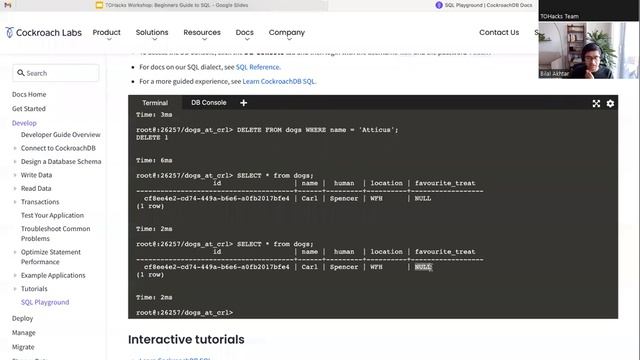Open Get Started in sidebar
This screenshot has height=360, width=640.
(29, 109)
